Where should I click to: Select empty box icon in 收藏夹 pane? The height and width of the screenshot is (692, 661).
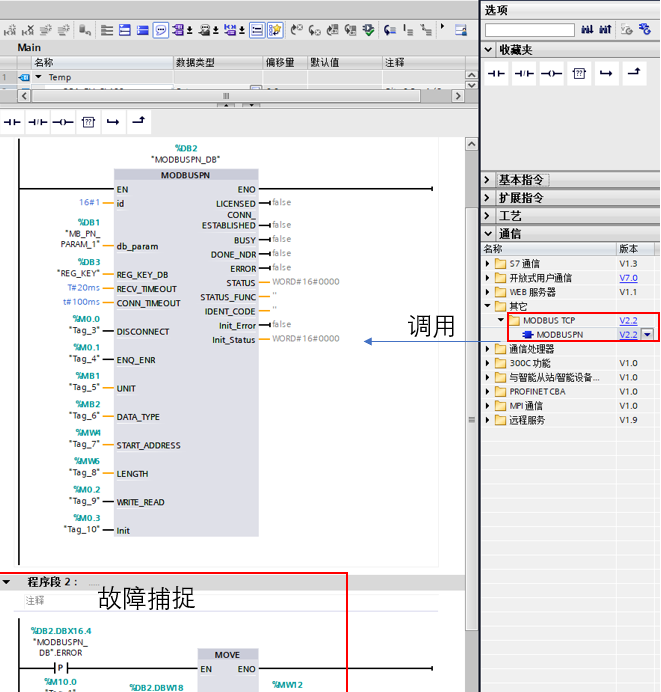coord(579,74)
